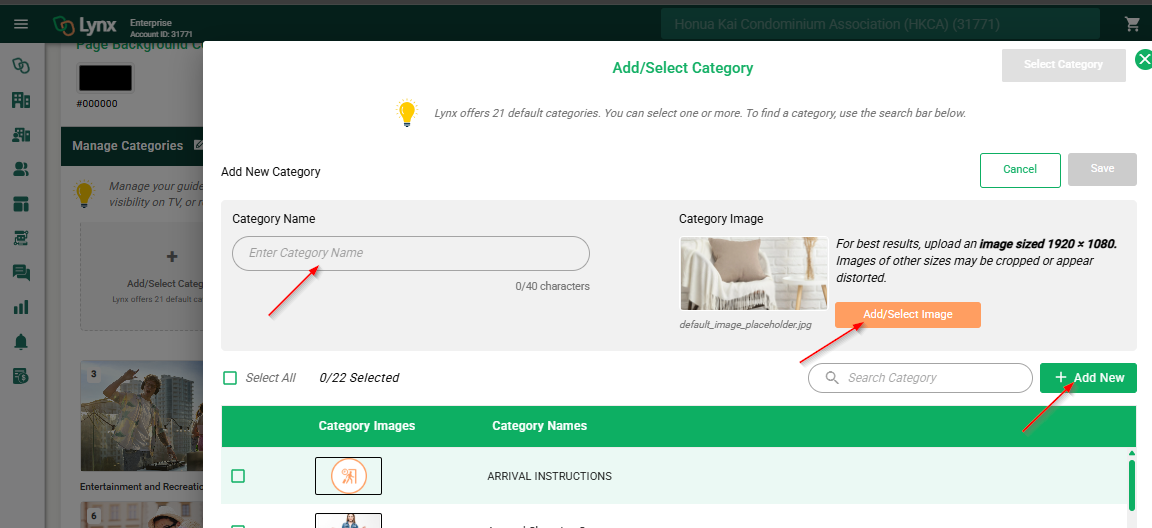Click the Lynx logo
This screenshot has height=528, width=1152.
84,25
